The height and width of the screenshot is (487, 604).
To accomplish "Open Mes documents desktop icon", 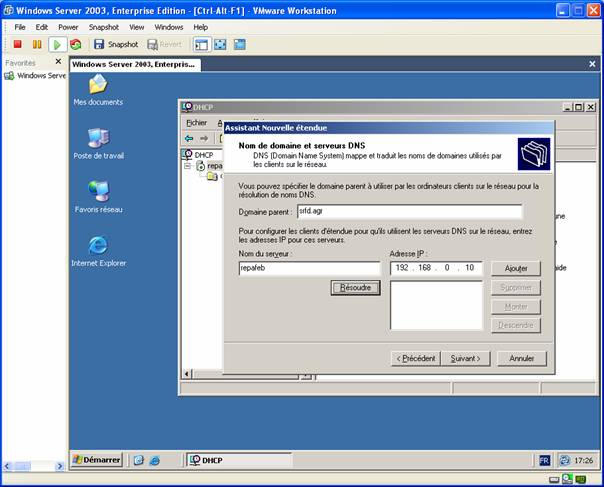I will [x=98, y=90].
